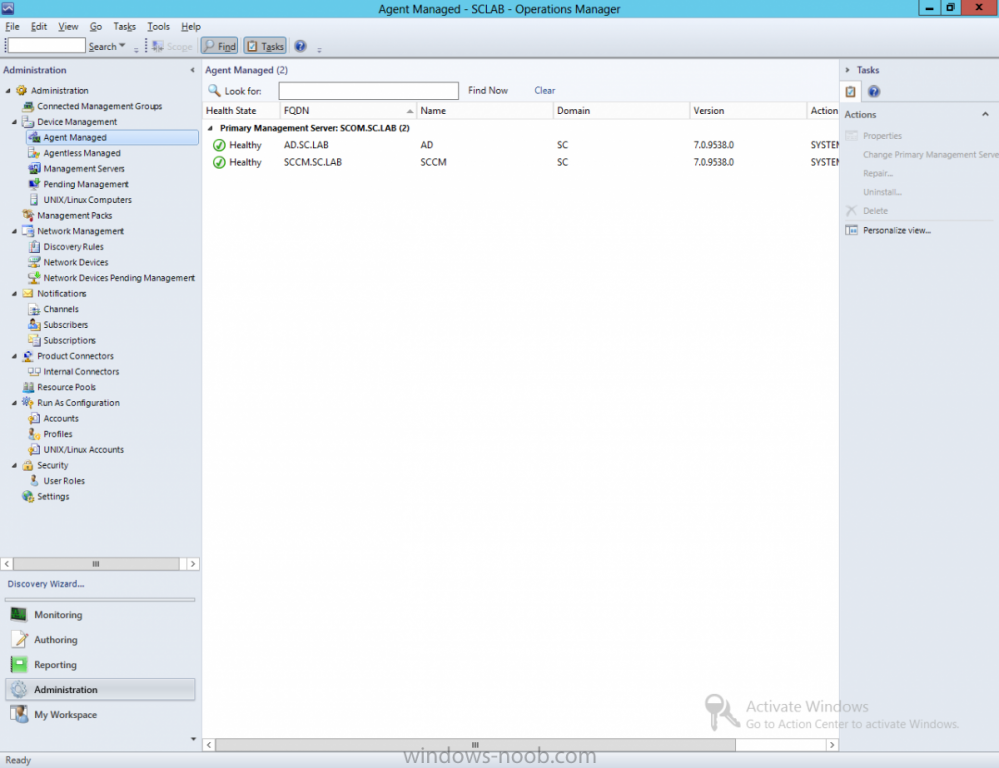Click the Internal Connectors icon
Screen dimensions: 999x768
tap(34, 372)
